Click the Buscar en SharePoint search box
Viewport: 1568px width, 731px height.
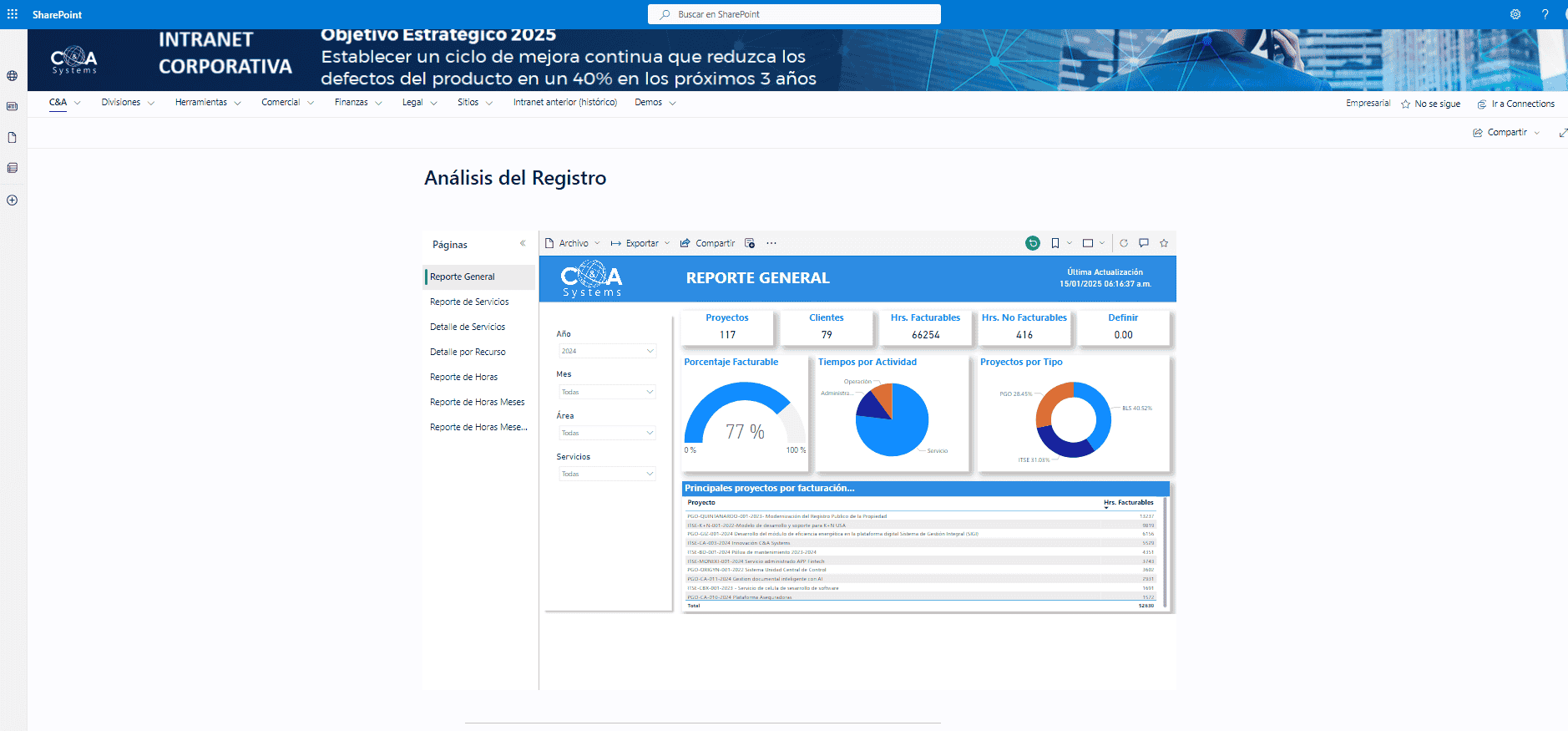tap(794, 14)
